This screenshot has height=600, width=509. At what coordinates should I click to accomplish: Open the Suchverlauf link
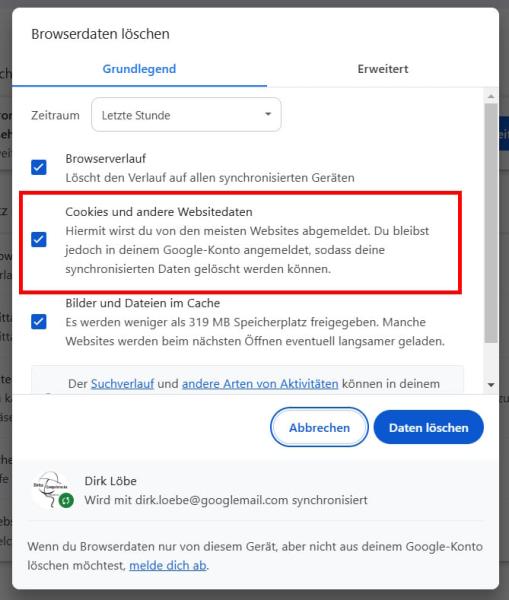pos(122,383)
